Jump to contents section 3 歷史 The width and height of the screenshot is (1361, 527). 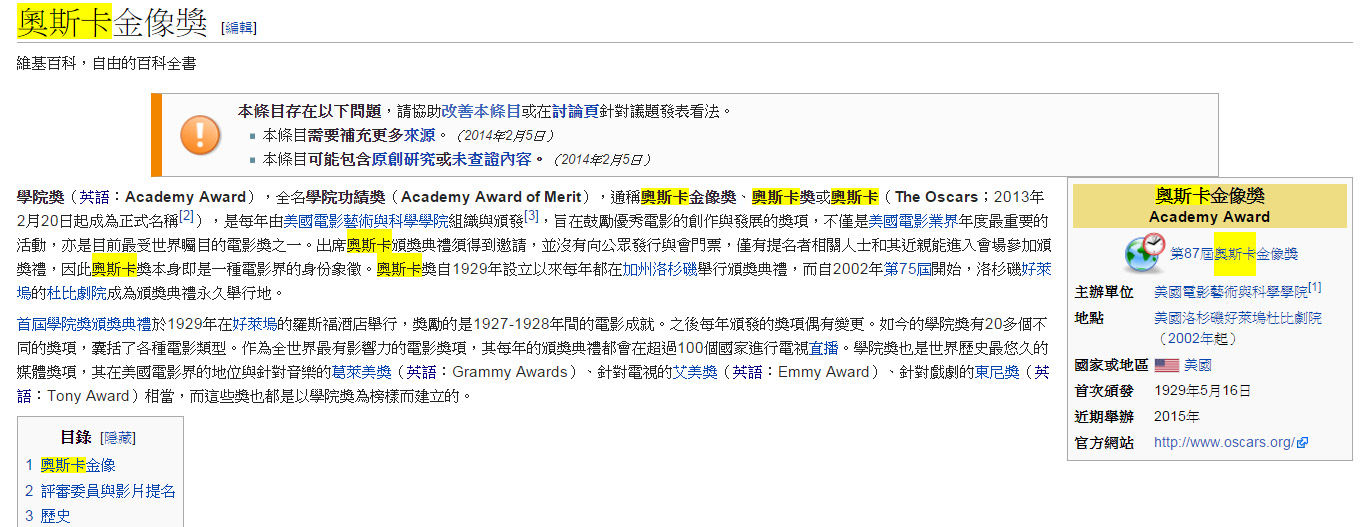coord(48,517)
